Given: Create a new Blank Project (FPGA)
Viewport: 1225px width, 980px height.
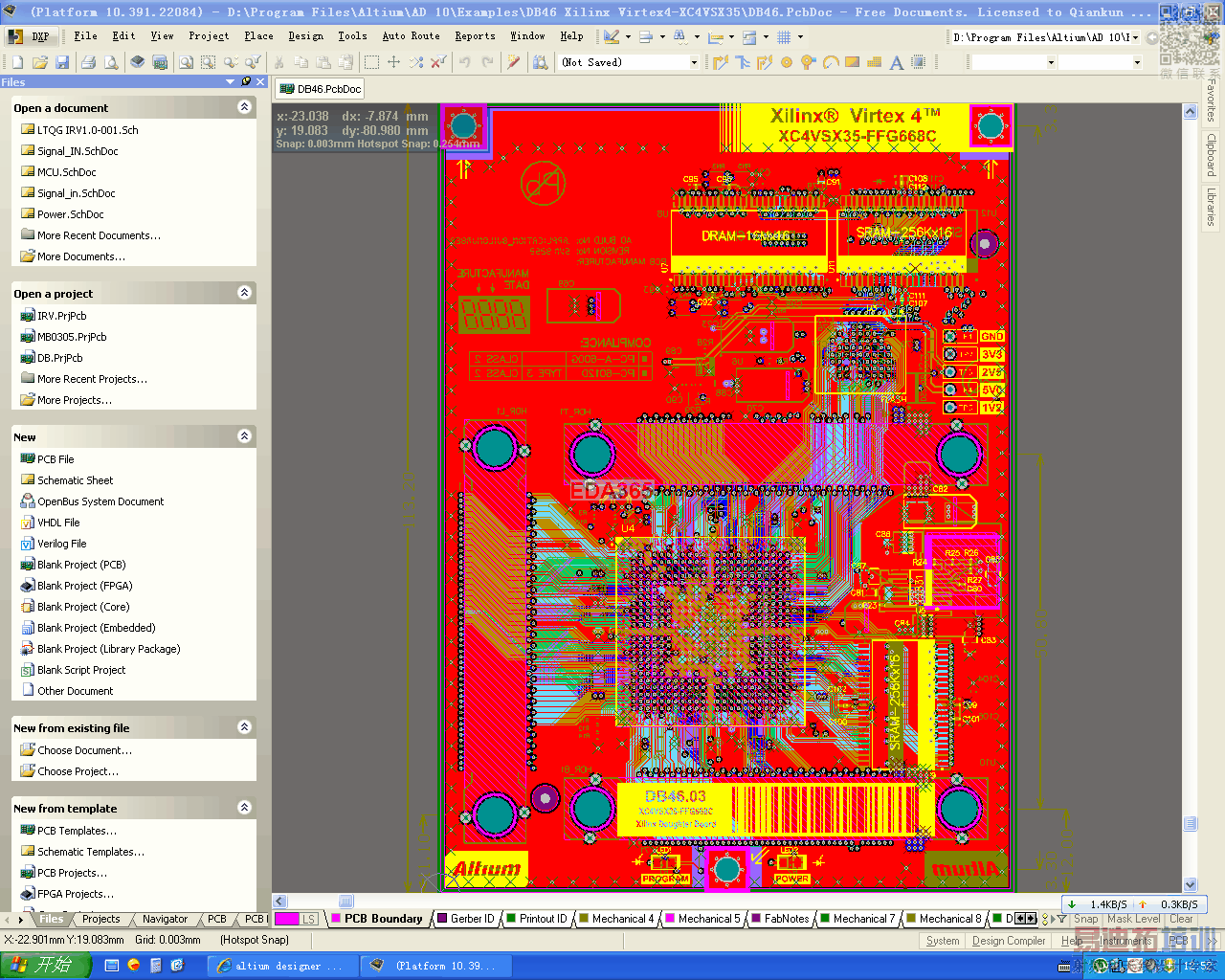Looking at the screenshot, I should pos(84,586).
